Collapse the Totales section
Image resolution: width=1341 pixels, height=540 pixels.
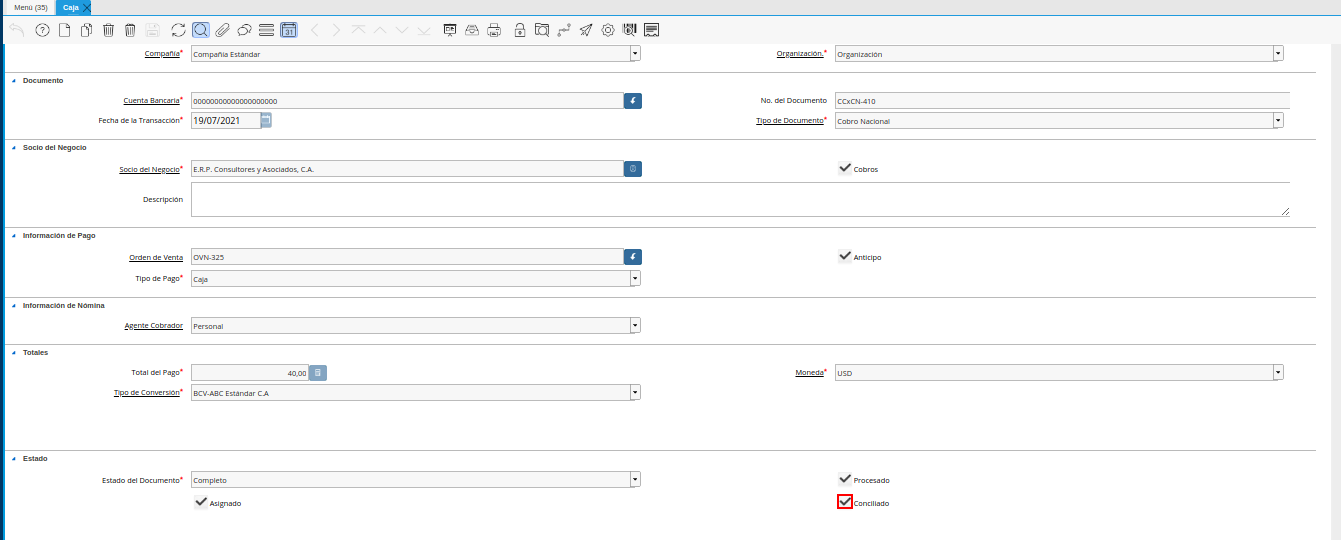click(14, 352)
